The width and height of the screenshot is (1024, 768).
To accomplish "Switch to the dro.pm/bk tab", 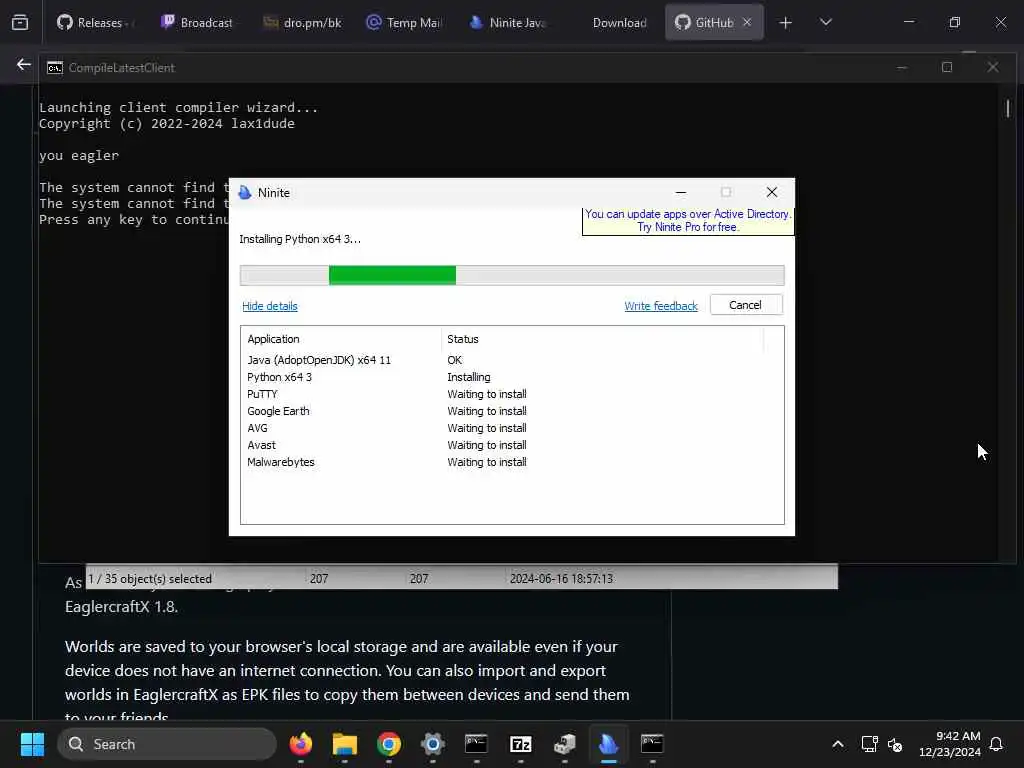I will 302,22.
